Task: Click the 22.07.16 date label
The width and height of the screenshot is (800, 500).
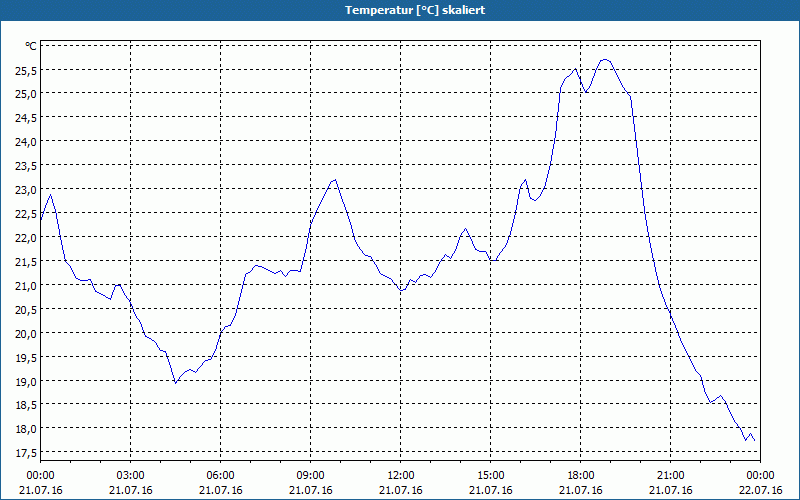Action: (x=761, y=490)
